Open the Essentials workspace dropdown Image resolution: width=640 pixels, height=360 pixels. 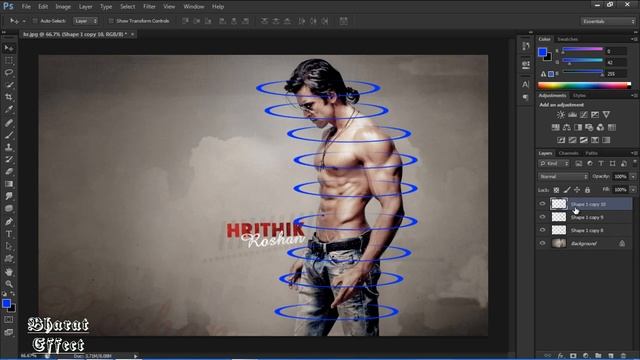click(x=608, y=21)
